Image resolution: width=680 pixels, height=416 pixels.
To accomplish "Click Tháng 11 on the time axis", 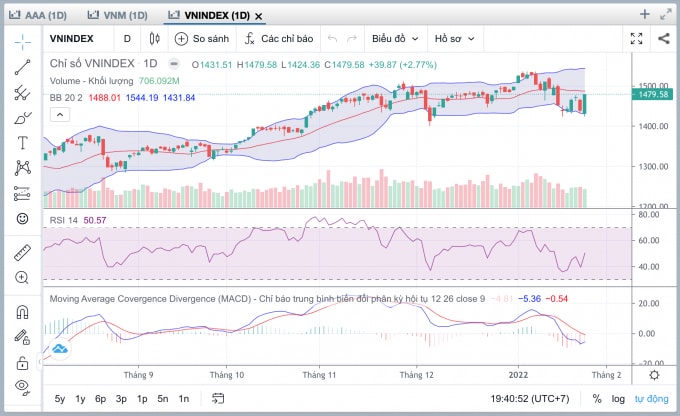I will tap(319, 375).
